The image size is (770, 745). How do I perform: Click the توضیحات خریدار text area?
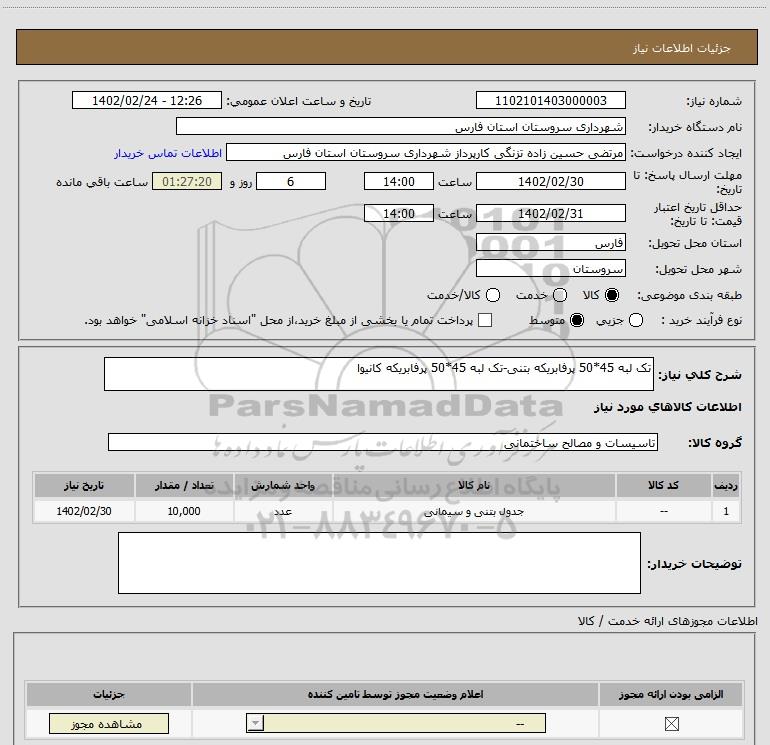(x=379, y=563)
